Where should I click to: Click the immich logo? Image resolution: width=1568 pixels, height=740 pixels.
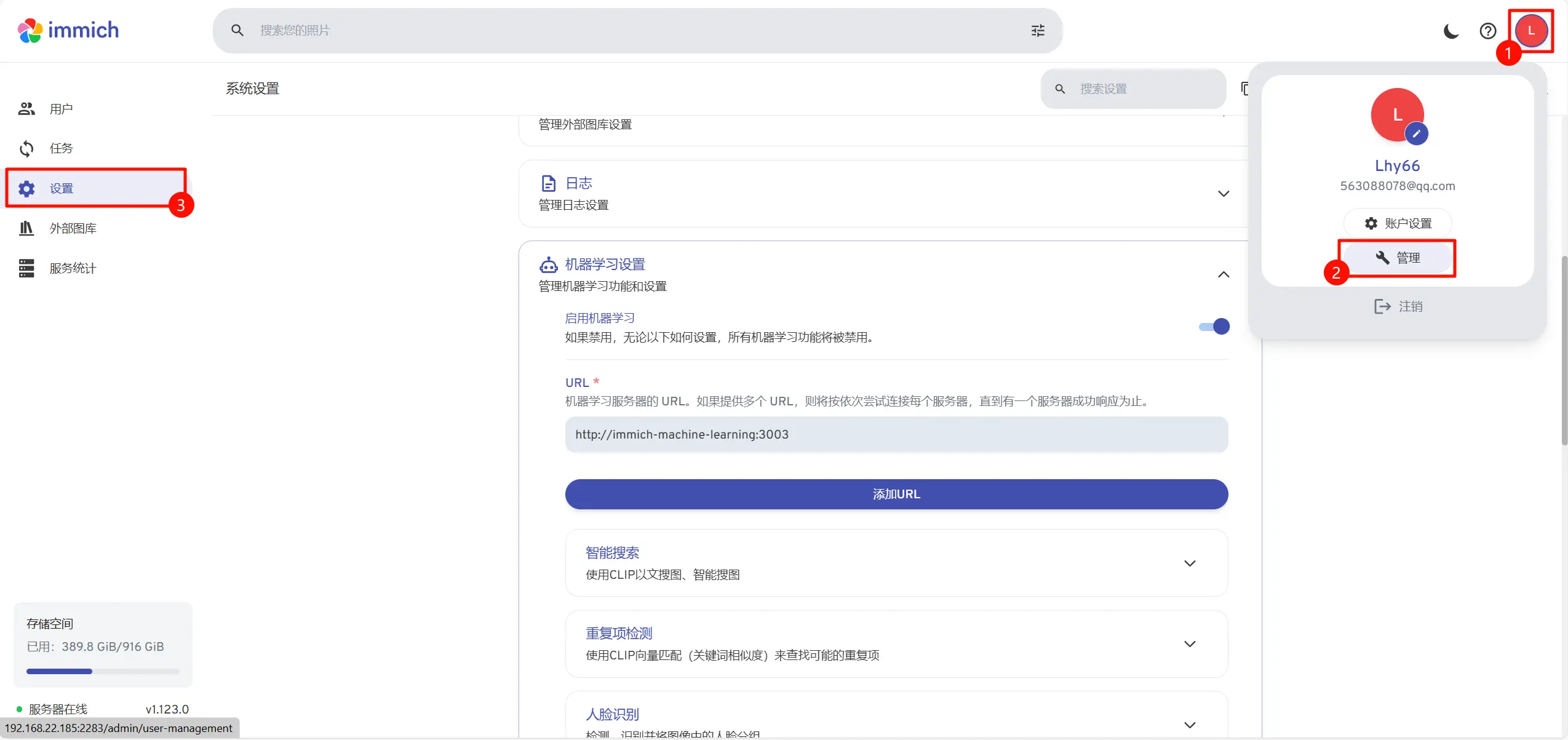coord(68,30)
